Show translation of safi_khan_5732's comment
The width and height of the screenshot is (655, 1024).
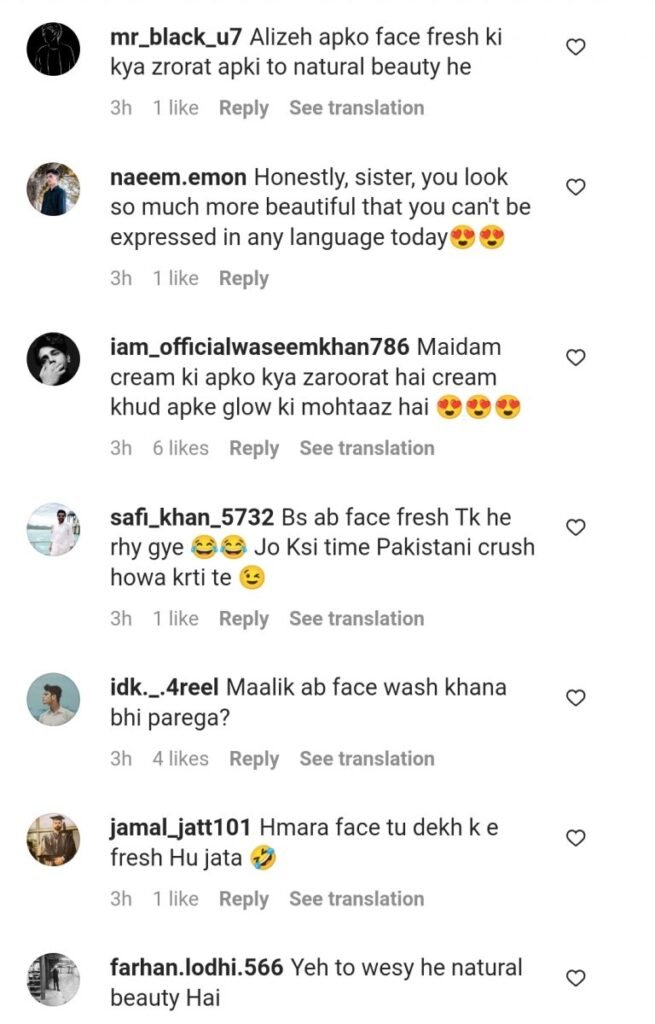pyautogui.click(x=356, y=619)
